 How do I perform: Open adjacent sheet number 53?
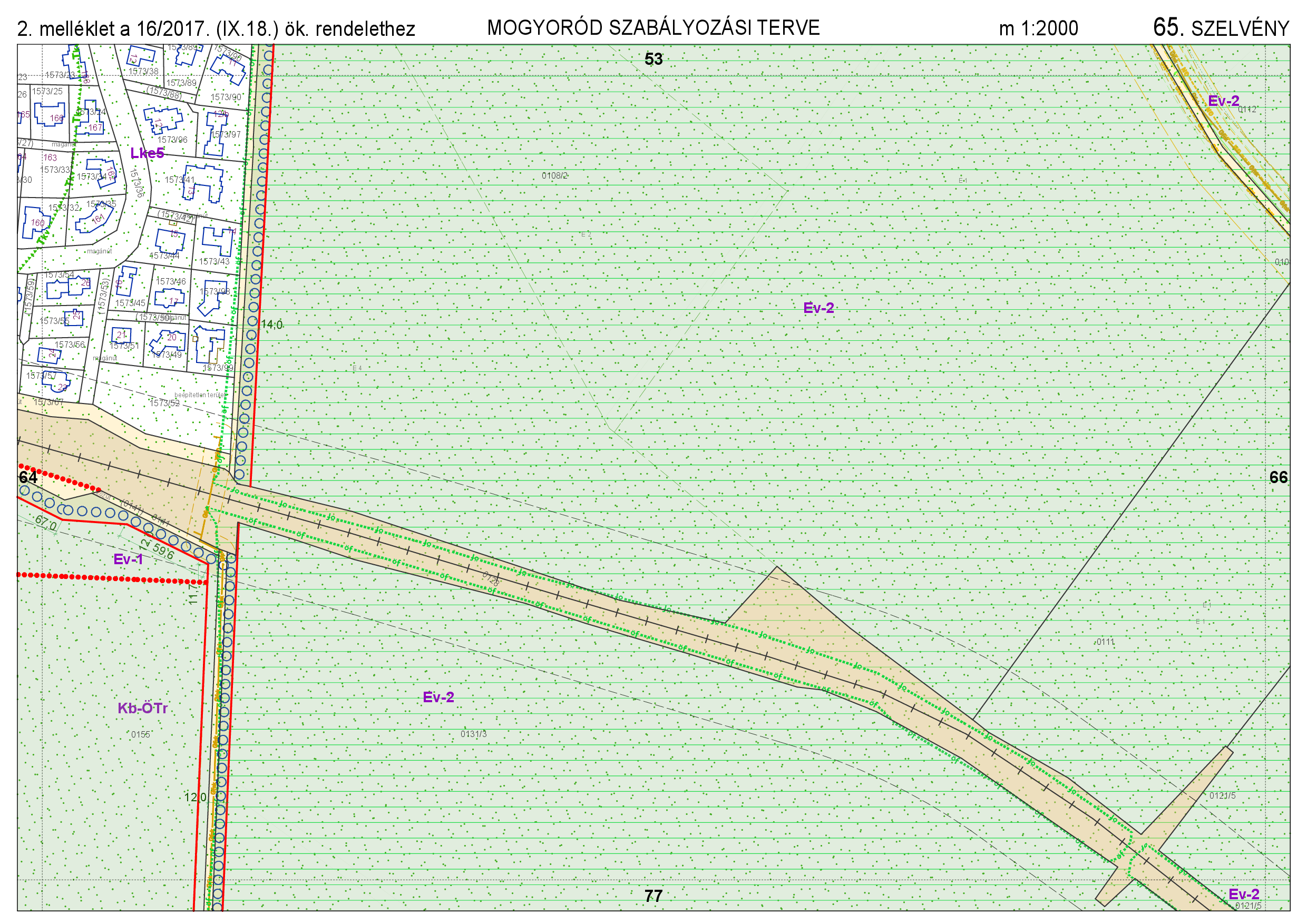point(653,59)
